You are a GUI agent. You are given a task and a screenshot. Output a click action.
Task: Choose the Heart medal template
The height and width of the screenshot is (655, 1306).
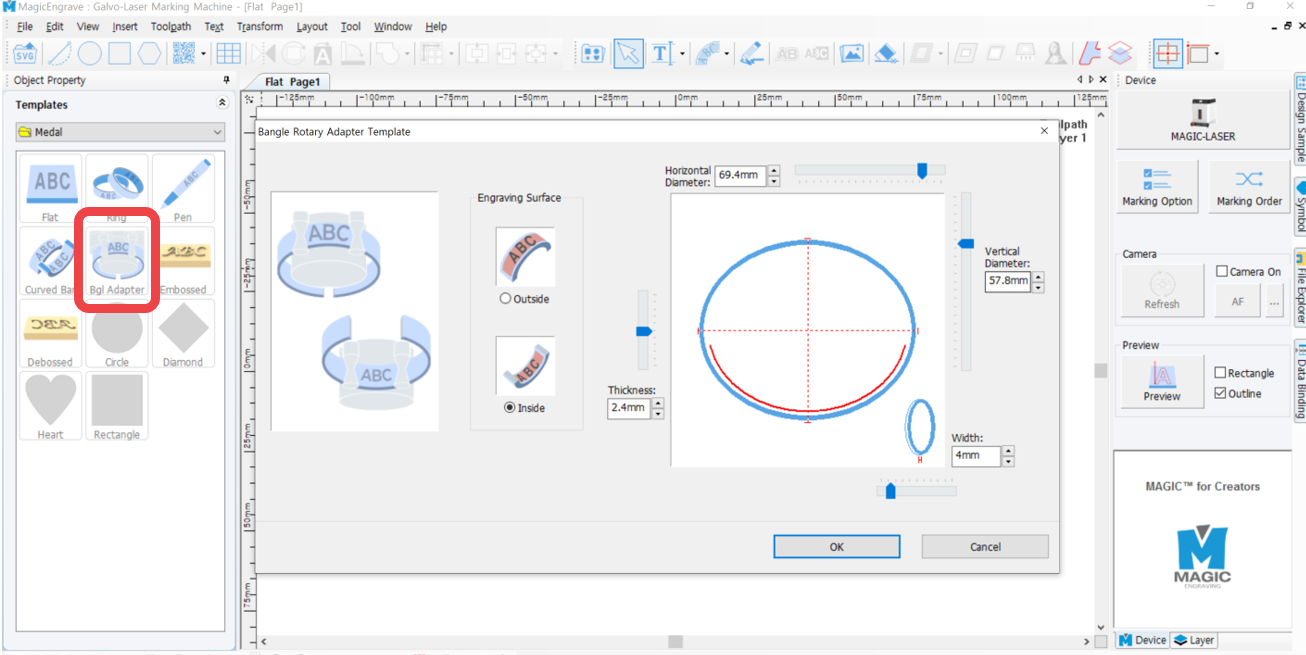coord(50,406)
